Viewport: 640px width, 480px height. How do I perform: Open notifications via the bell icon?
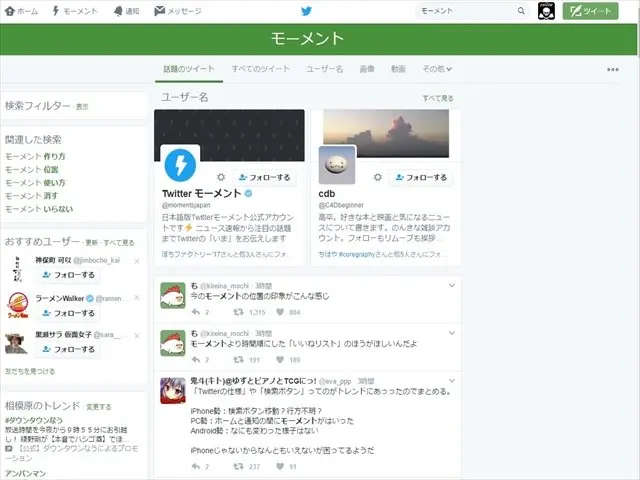coord(118,11)
